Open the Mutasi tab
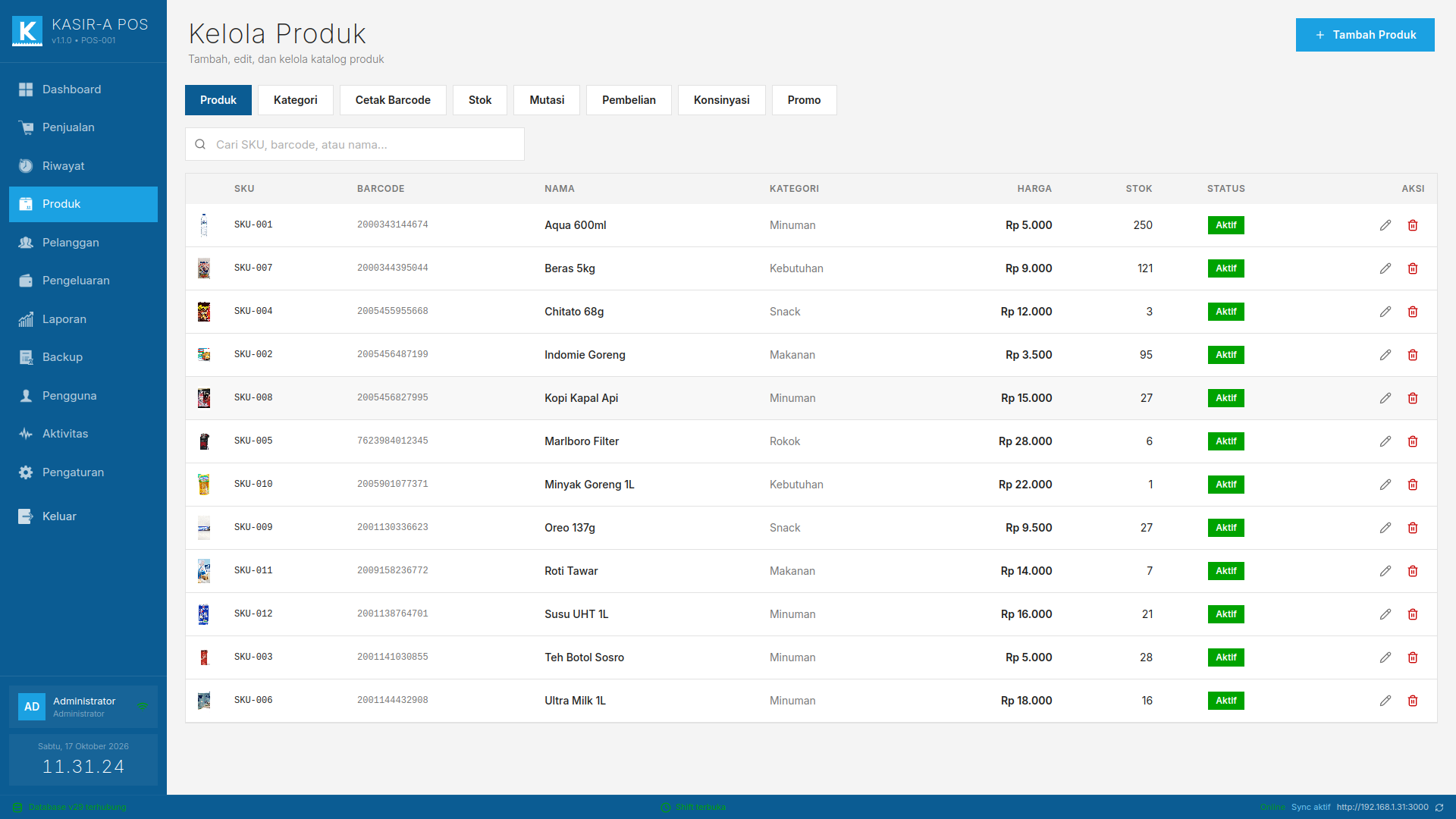 pyautogui.click(x=547, y=100)
